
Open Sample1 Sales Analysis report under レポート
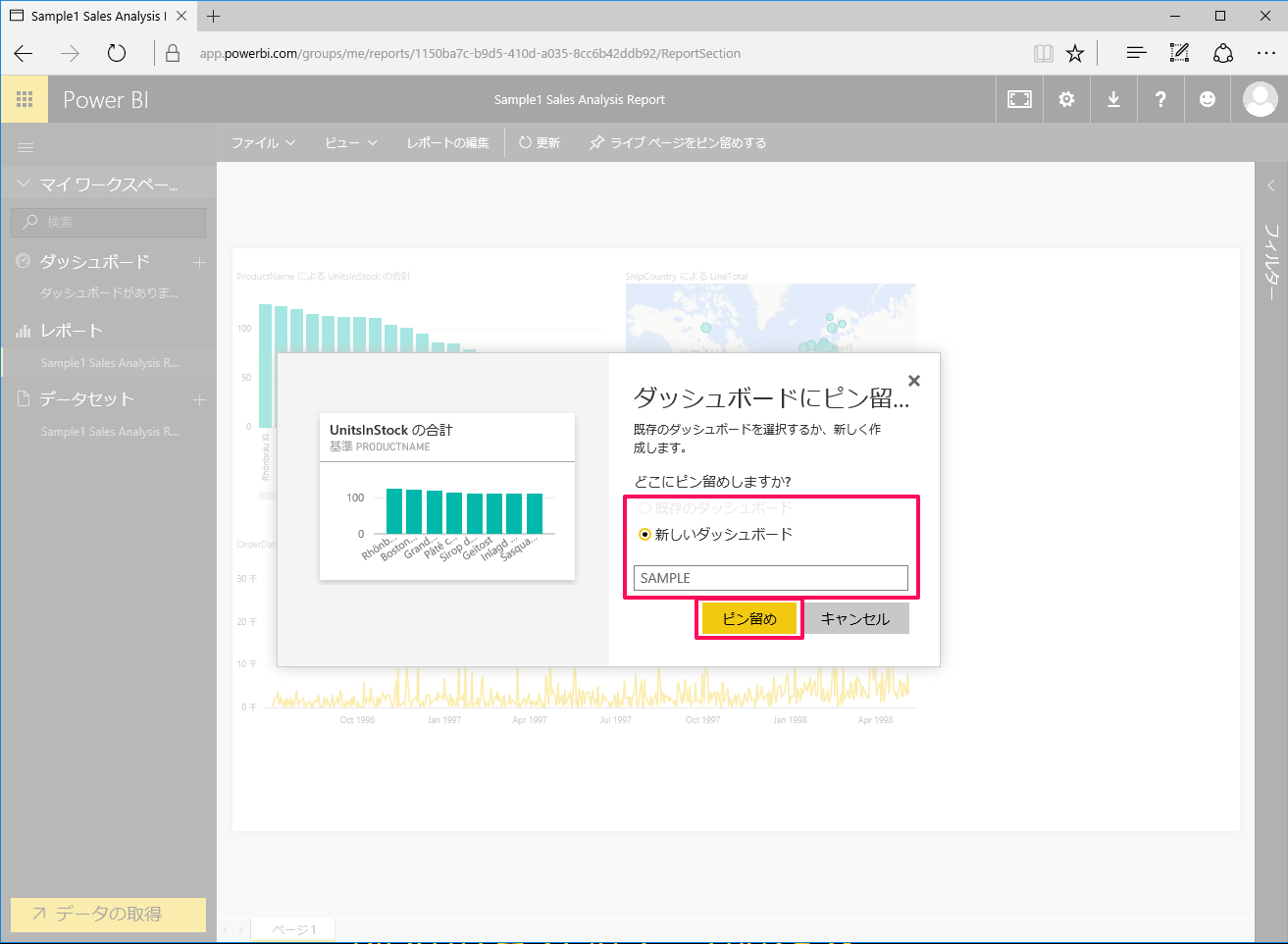109,363
